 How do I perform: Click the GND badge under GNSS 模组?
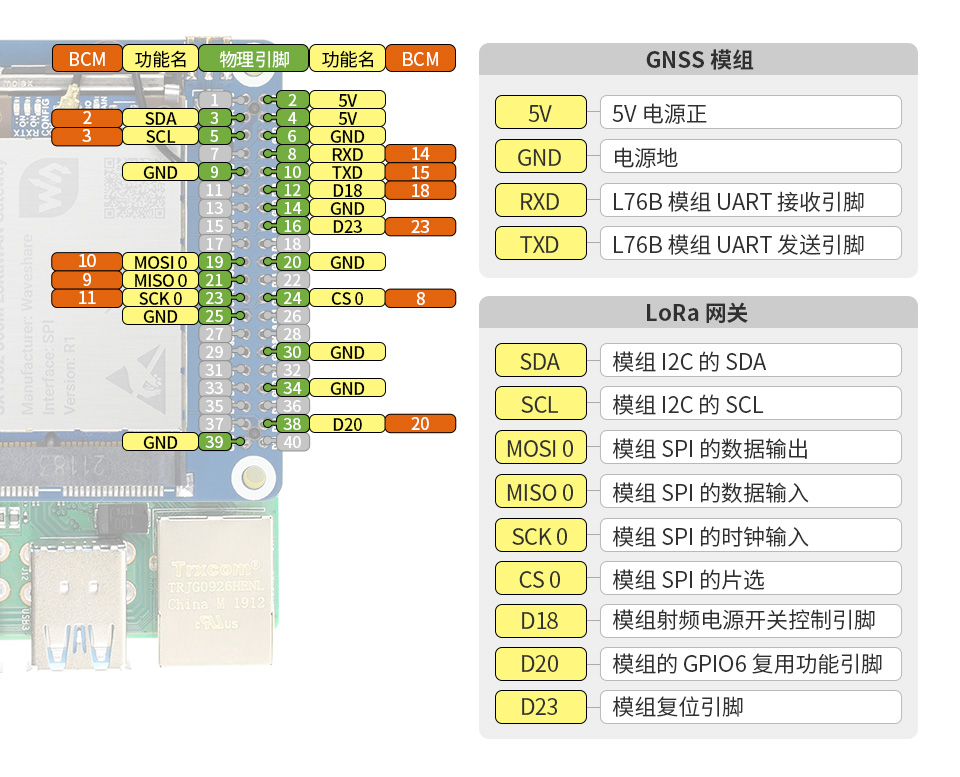pos(540,156)
